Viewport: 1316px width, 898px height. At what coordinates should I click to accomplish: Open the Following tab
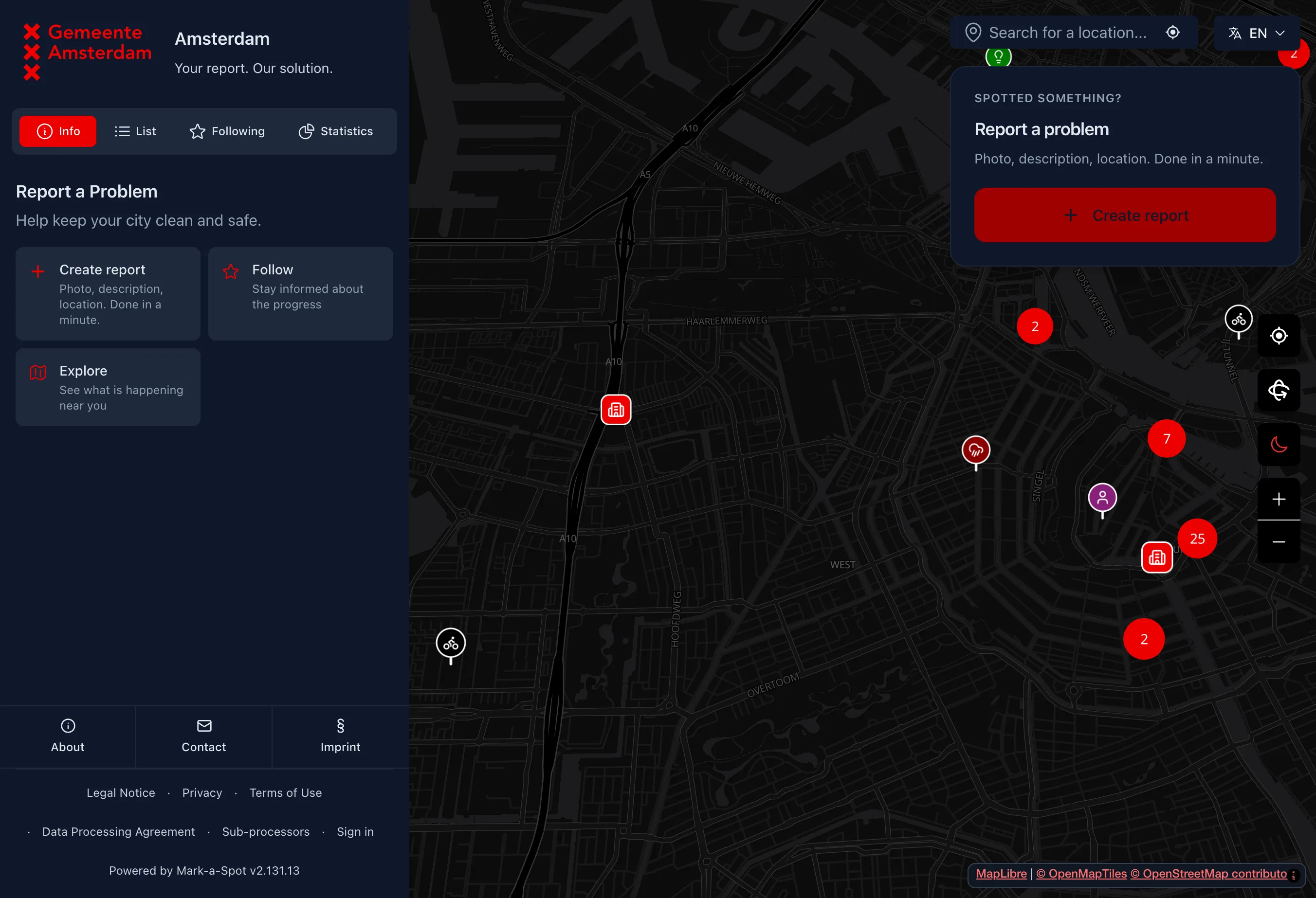[227, 131]
